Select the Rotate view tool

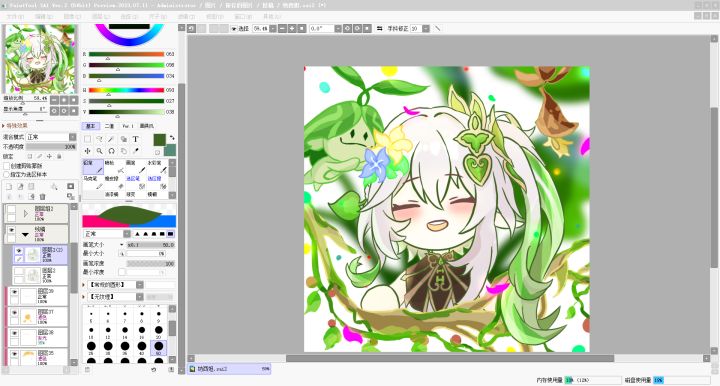pyautogui.click(x=112, y=151)
